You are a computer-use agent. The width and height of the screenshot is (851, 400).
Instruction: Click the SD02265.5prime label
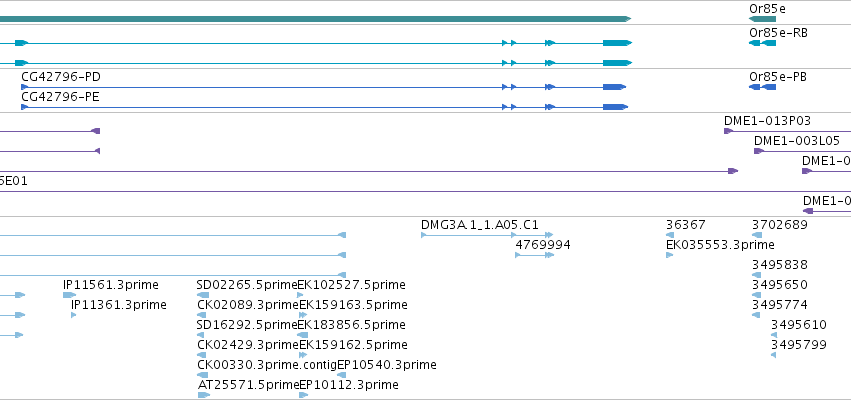[x=247, y=285]
